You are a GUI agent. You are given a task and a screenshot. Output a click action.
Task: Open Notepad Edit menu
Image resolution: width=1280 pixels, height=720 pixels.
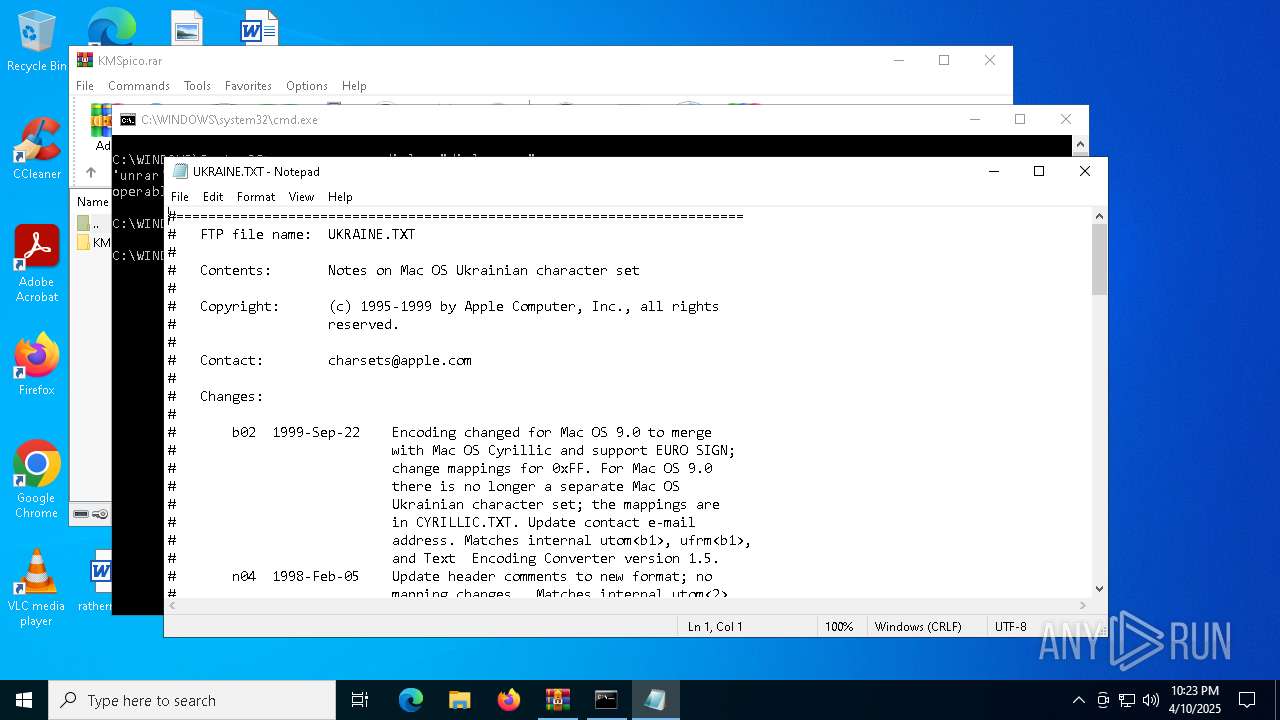point(213,197)
